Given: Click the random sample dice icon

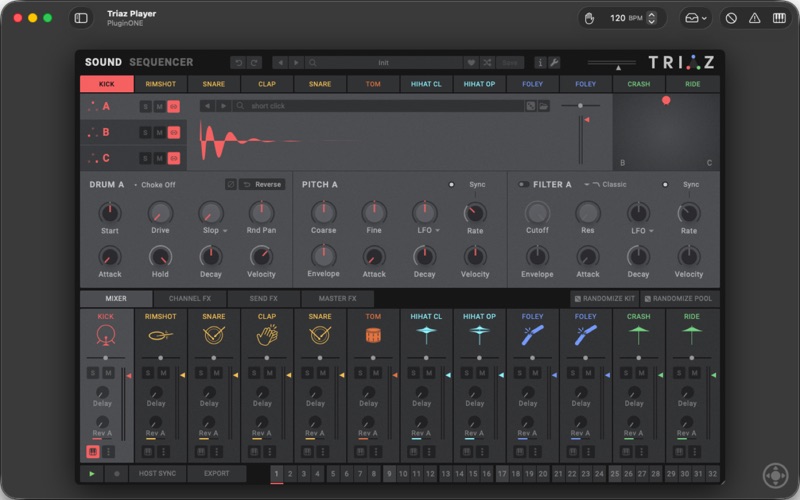Looking at the screenshot, I should point(531,106).
